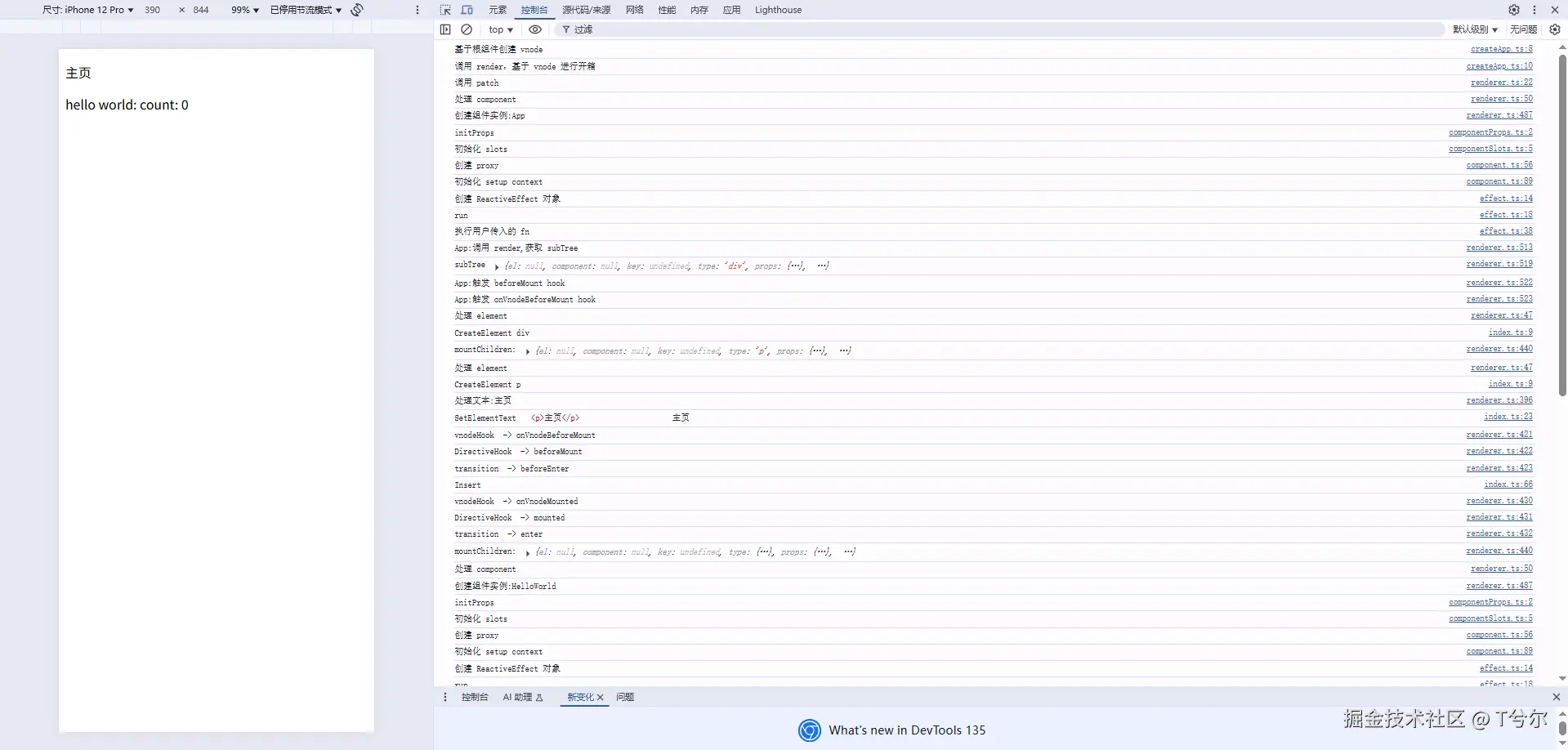Toggle the console sidebar panel icon
The image size is (1568, 750).
point(445,29)
